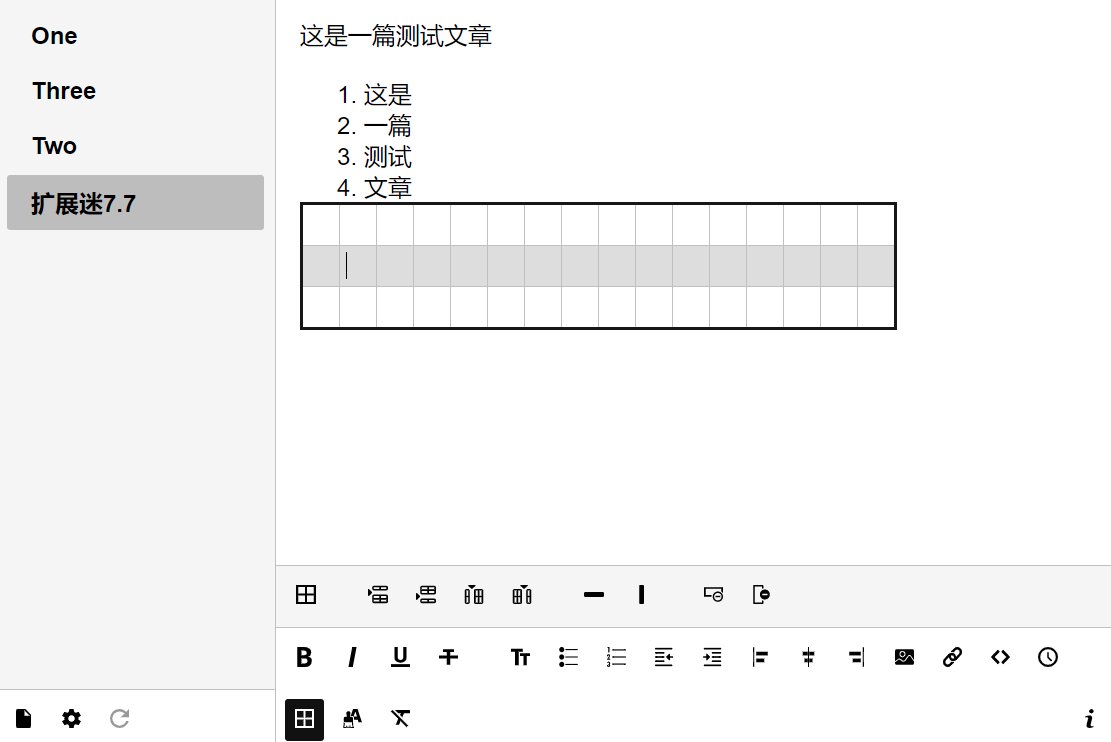The height and width of the screenshot is (742, 1111).
Task: Insert a numbered list
Action: (x=616, y=658)
